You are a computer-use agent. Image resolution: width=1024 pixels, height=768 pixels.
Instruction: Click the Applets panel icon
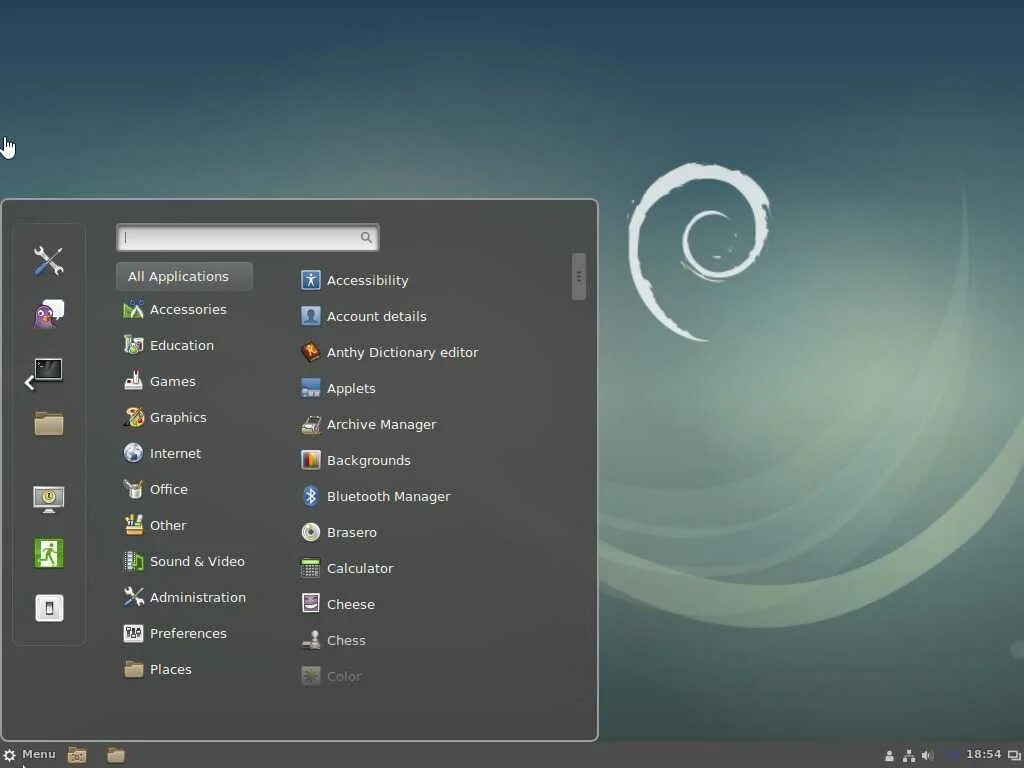click(x=311, y=388)
